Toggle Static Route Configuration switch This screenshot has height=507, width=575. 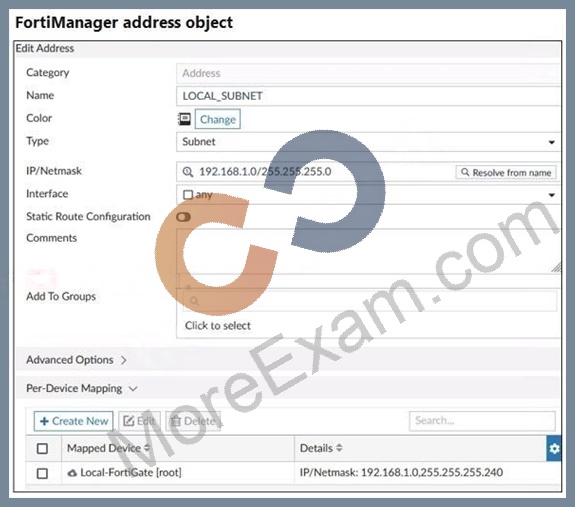pyautogui.click(x=183, y=217)
